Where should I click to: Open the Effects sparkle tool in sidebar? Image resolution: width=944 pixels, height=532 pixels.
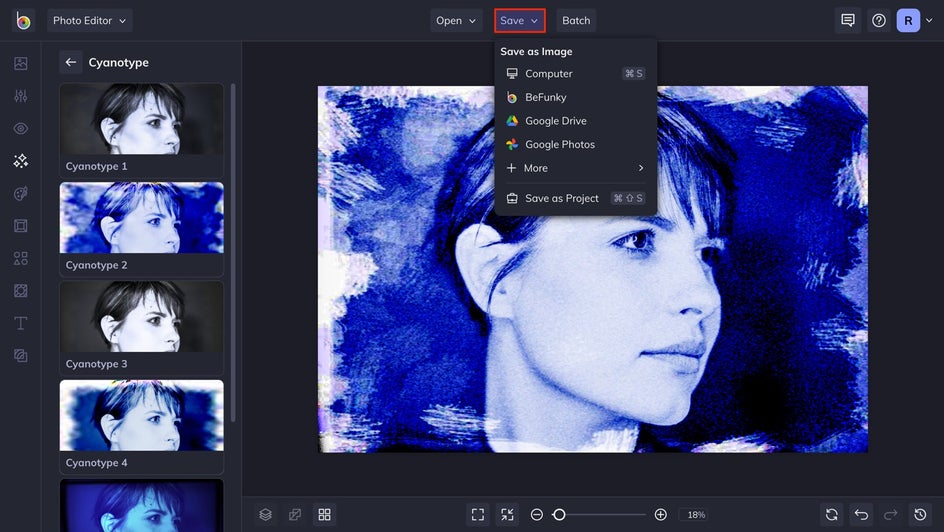pyautogui.click(x=20, y=161)
